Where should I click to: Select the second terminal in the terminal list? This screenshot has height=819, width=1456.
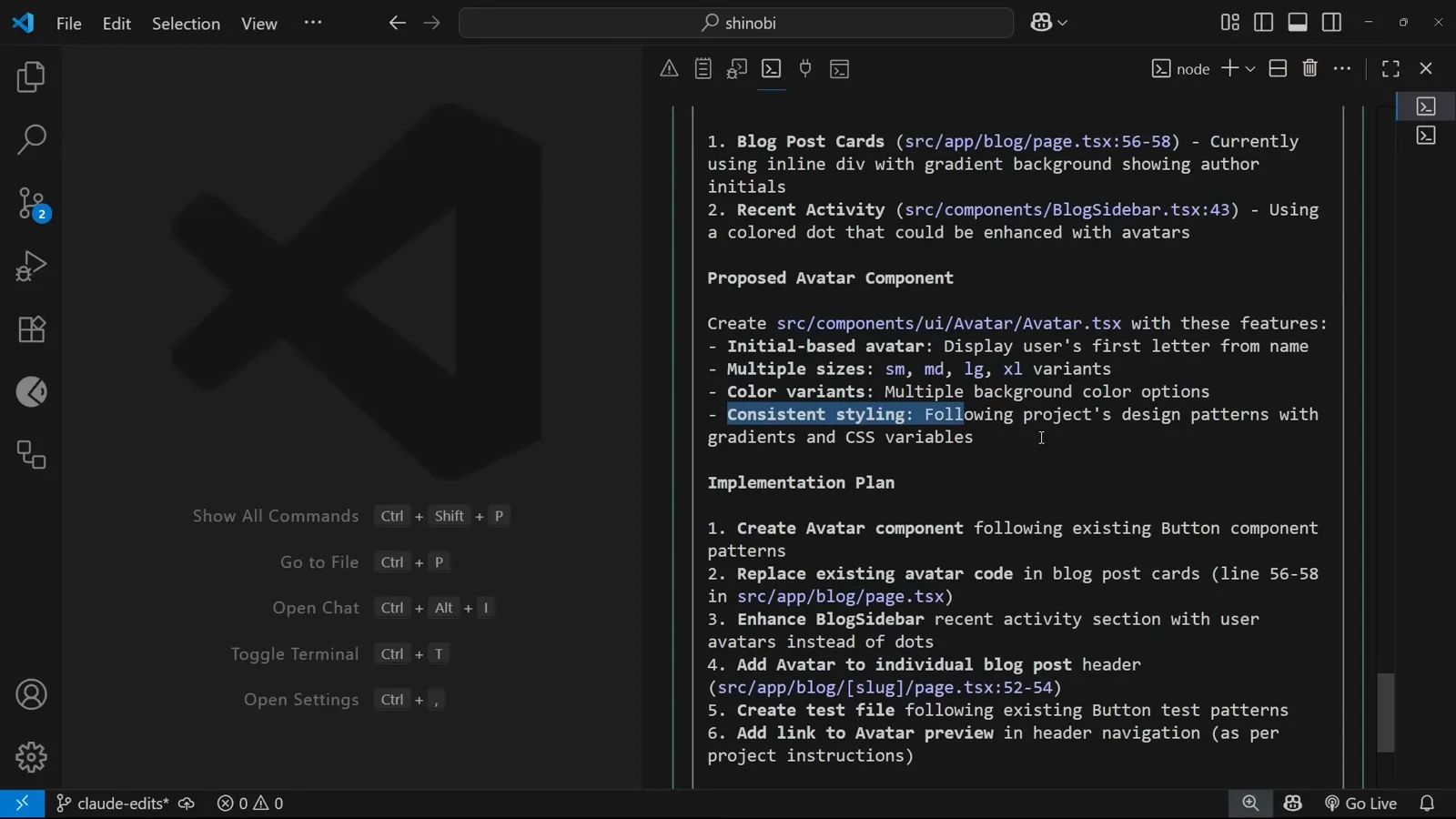tap(1426, 136)
